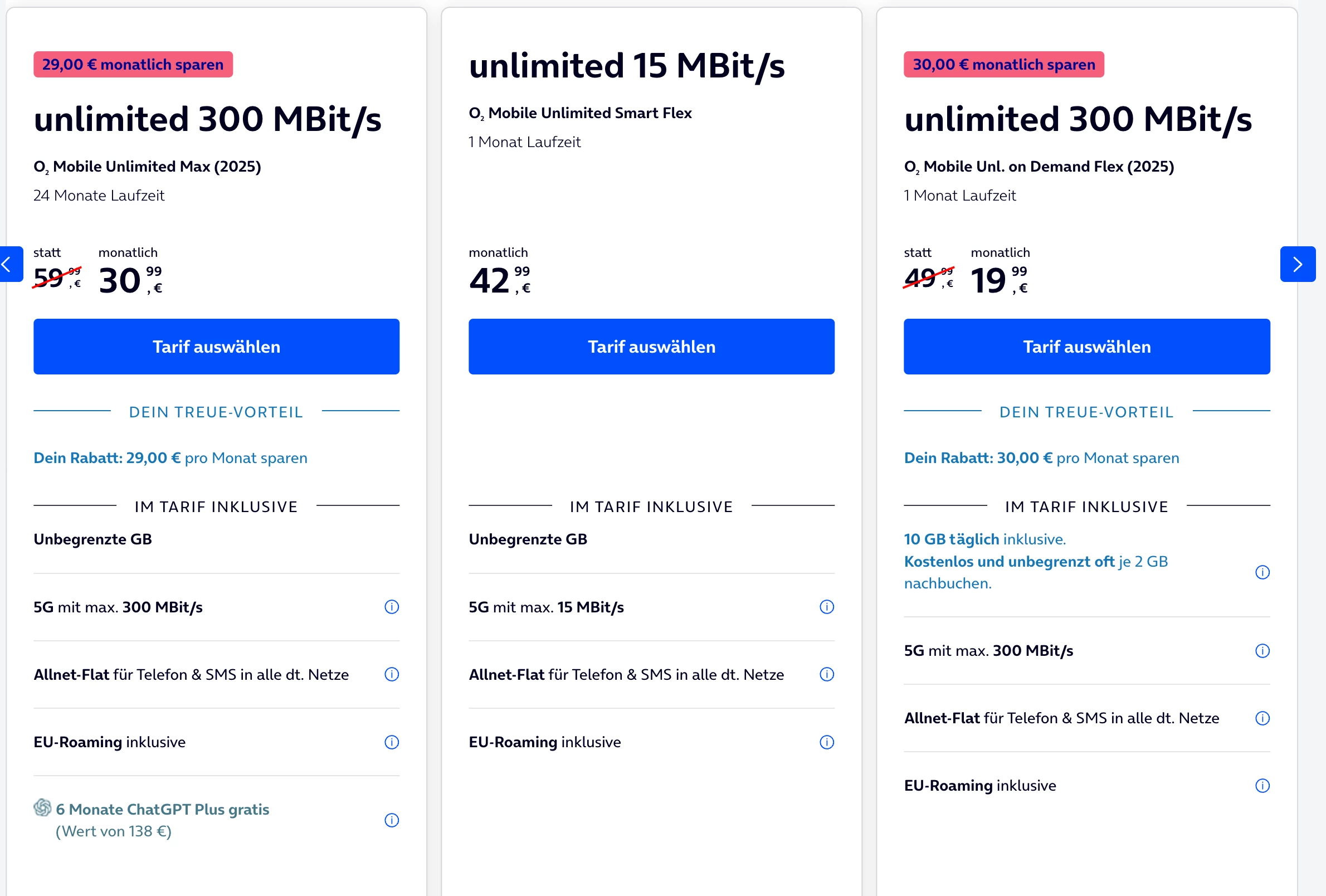Click the ChatGPT logo icon
Image resolution: width=1326 pixels, height=896 pixels.
[43, 807]
